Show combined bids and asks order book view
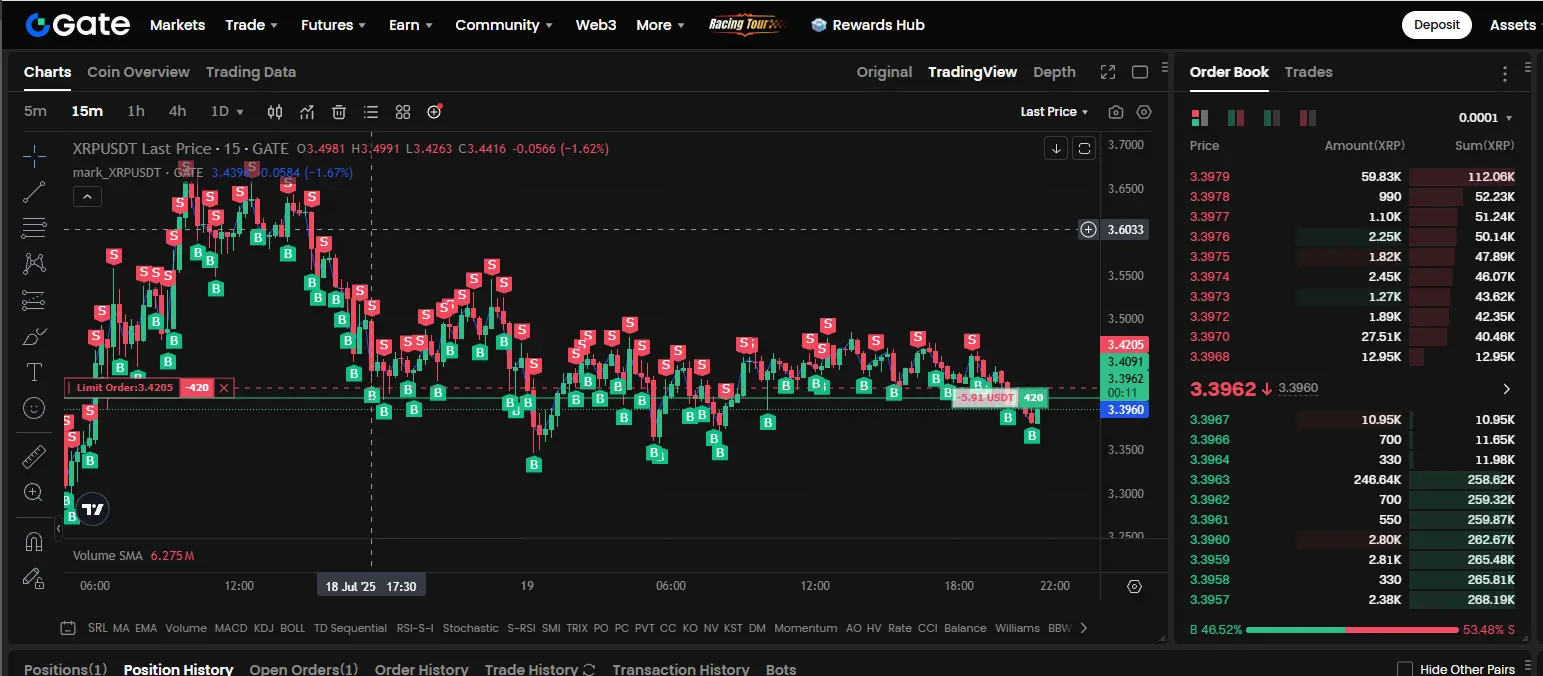 [1200, 118]
